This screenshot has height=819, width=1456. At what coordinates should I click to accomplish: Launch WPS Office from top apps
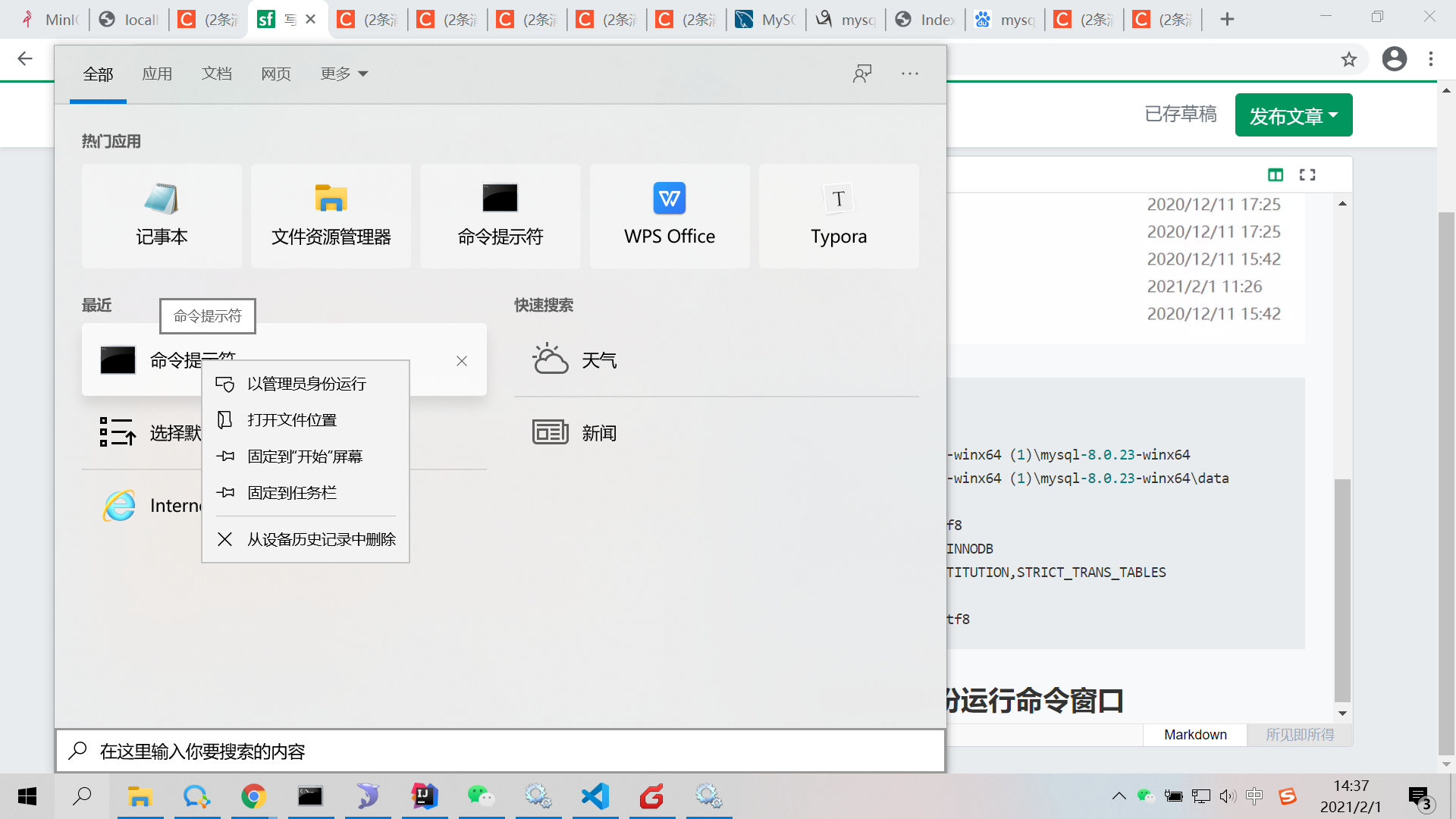coord(669,216)
